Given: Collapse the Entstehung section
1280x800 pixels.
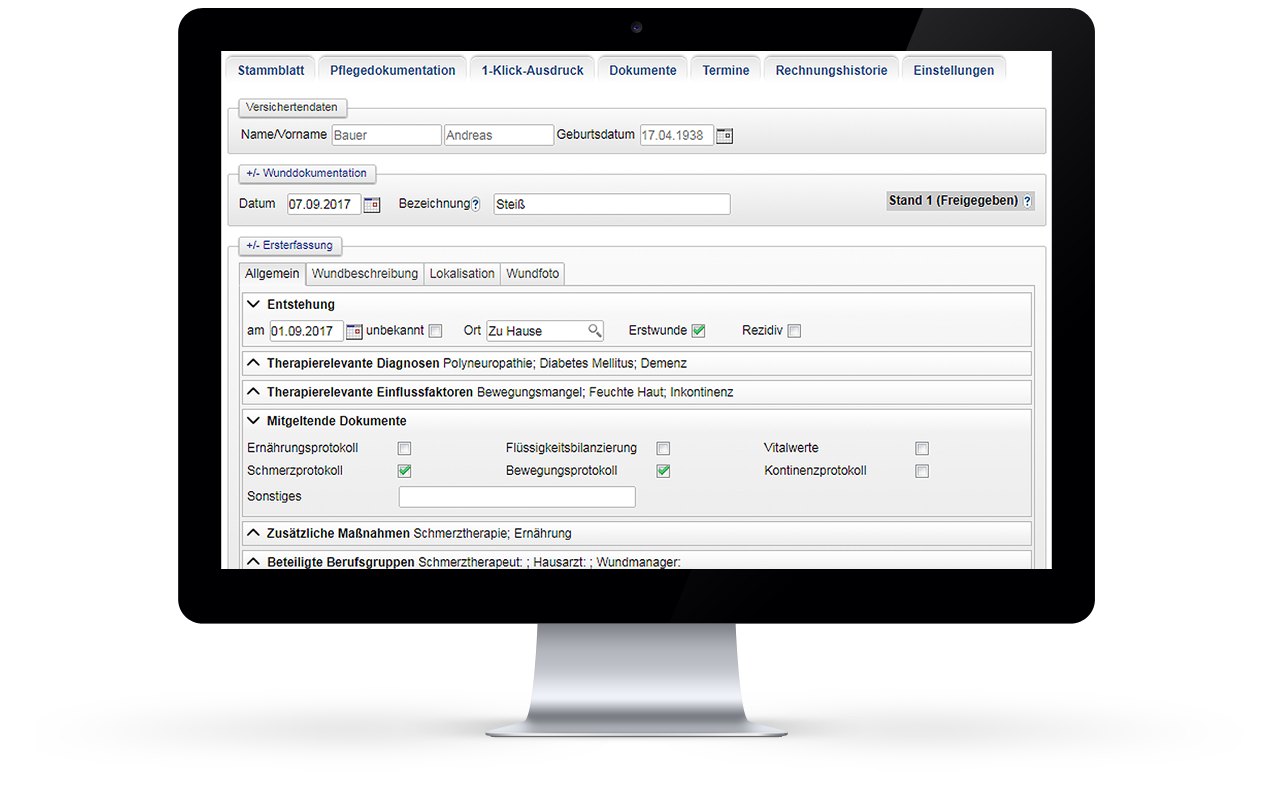Looking at the screenshot, I should (x=253, y=303).
